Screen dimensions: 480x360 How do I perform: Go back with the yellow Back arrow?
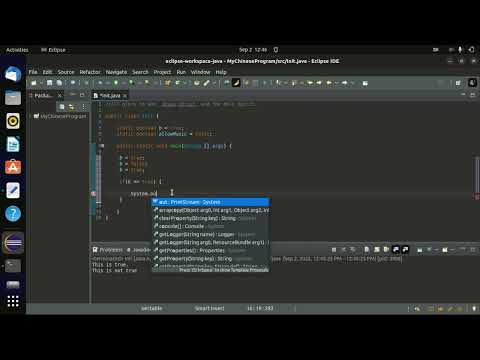click(329, 83)
